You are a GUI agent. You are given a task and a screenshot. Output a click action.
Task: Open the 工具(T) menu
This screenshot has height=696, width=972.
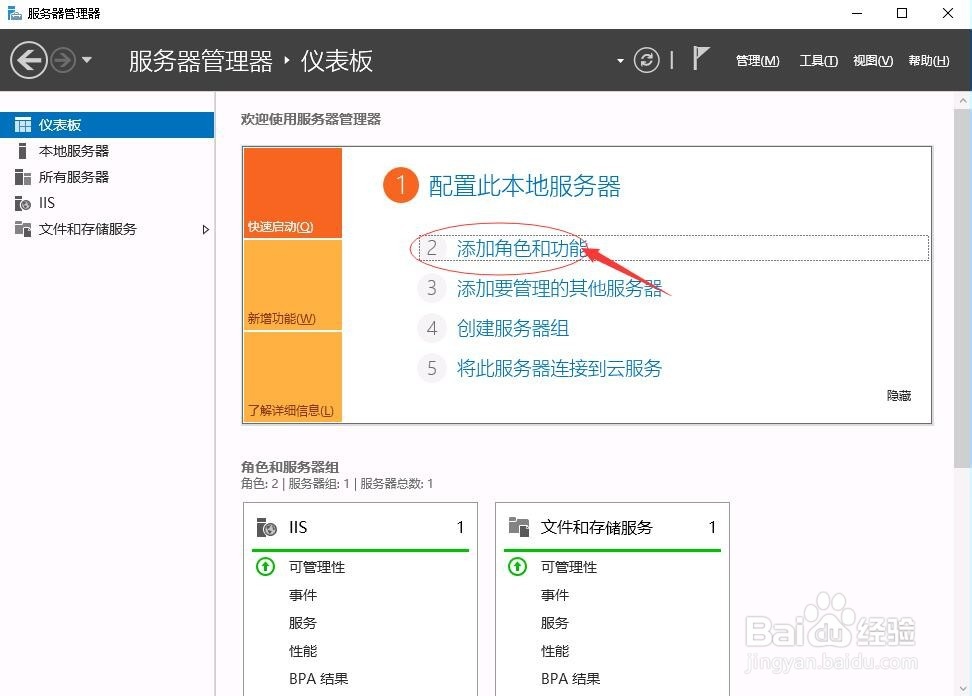[x=818, y=60]
